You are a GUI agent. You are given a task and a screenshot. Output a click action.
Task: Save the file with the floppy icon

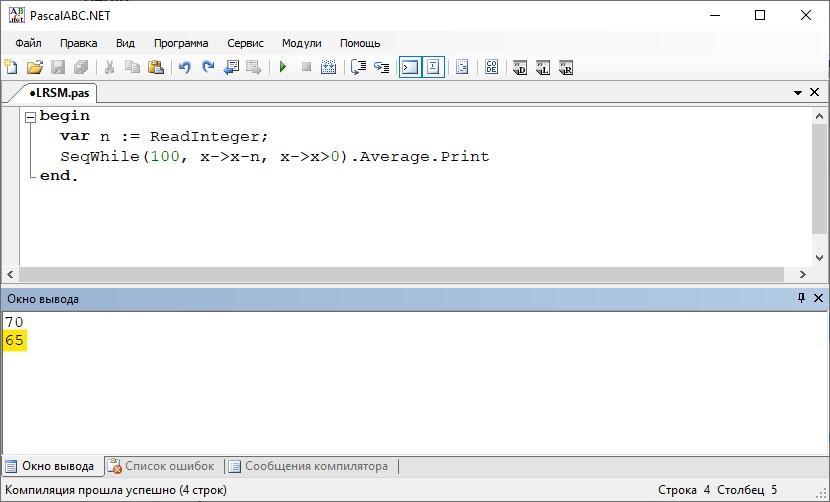pyautogui.click(x=58, y=67)
